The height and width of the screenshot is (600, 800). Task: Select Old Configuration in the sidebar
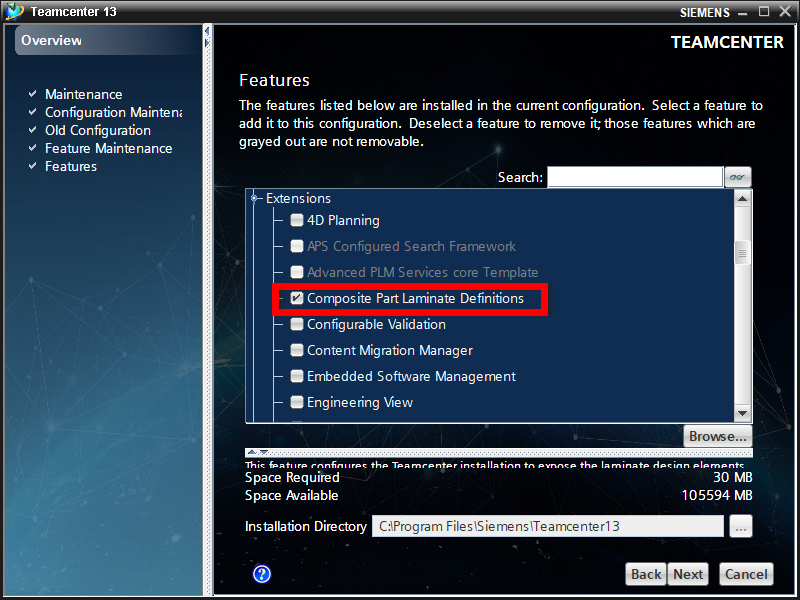coord(97,130)
